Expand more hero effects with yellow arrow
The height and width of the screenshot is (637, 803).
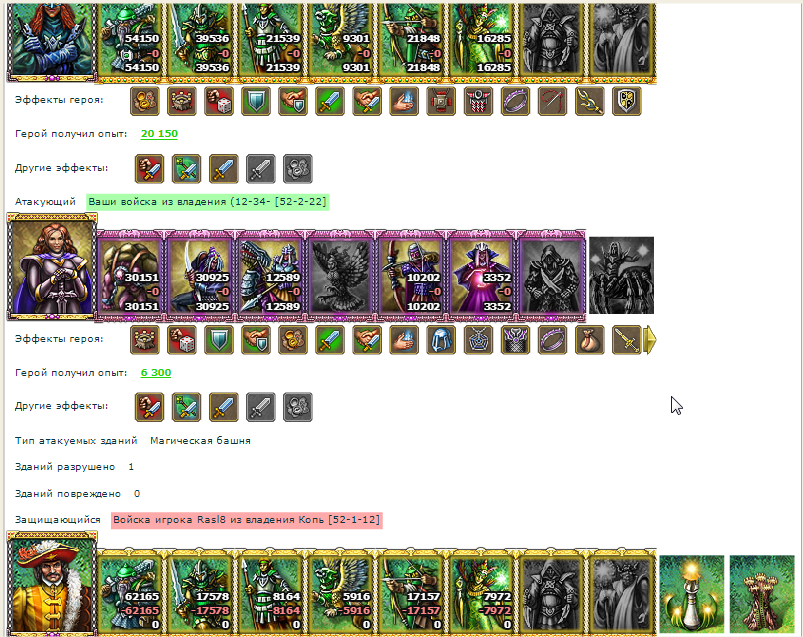(x=650, y=340)
